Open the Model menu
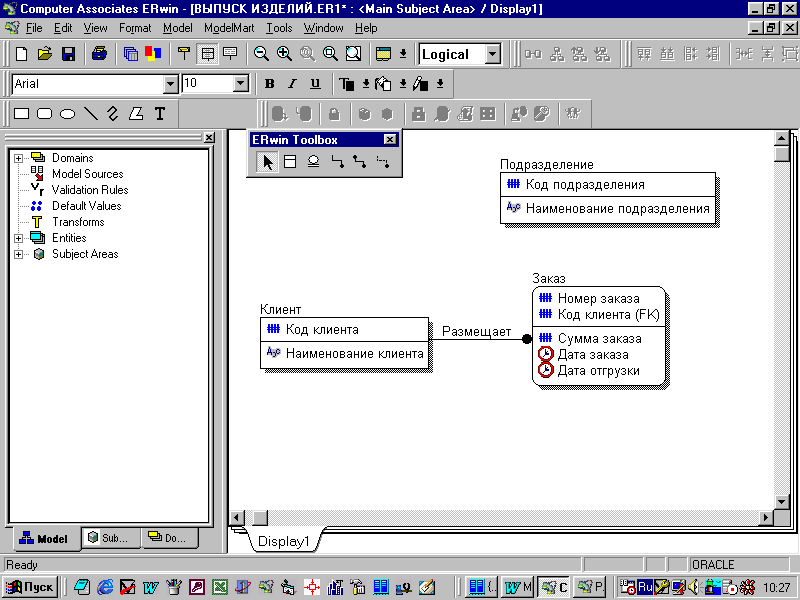The width and height of the screenshot is (800, 600). (x=178, y=28)
